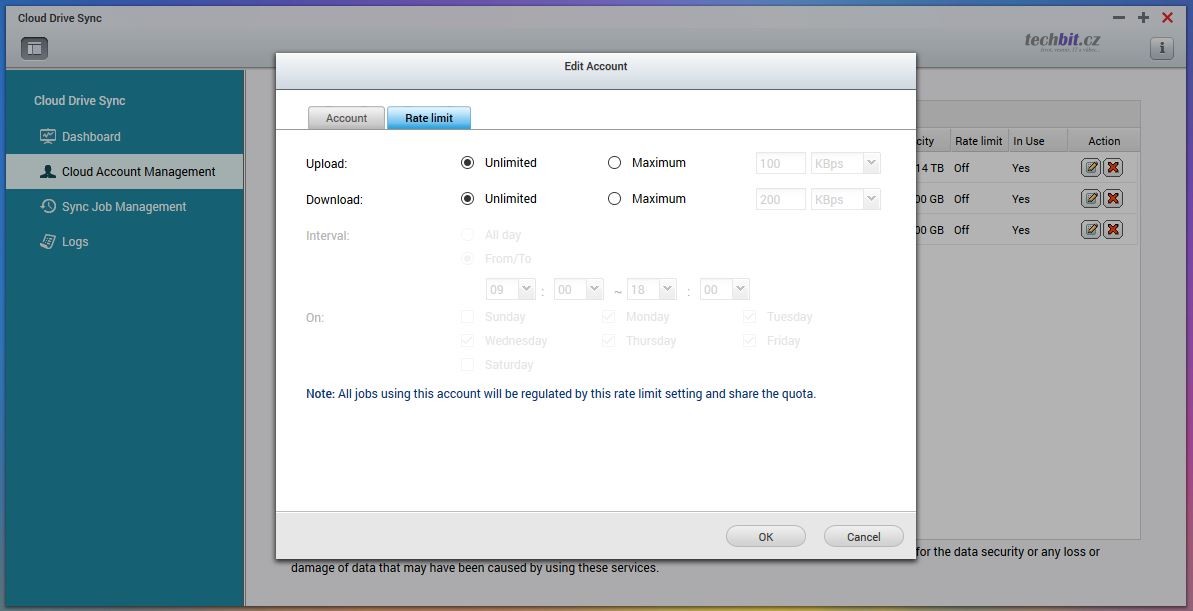The image size is (1193, 611).
Task: Select Unlimited for Download
Action: click(467, 199)
